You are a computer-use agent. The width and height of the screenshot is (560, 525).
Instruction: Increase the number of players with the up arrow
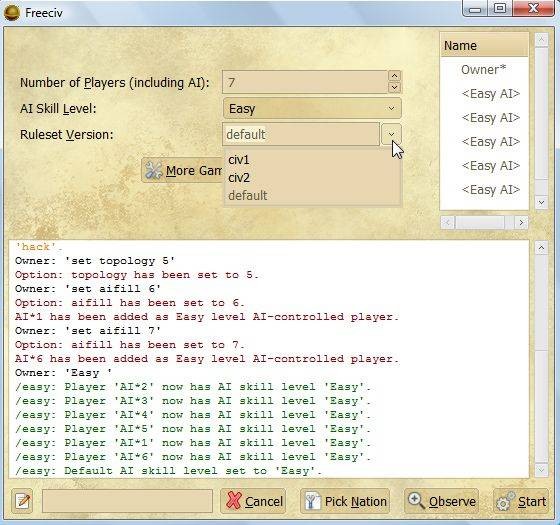click(394, 76)
